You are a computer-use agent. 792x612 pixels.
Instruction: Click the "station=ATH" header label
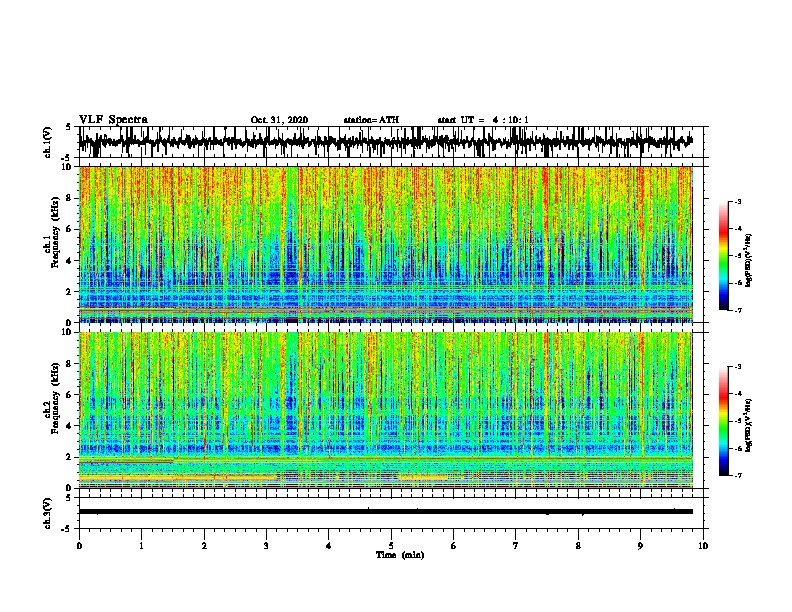[x=371, y=120]
